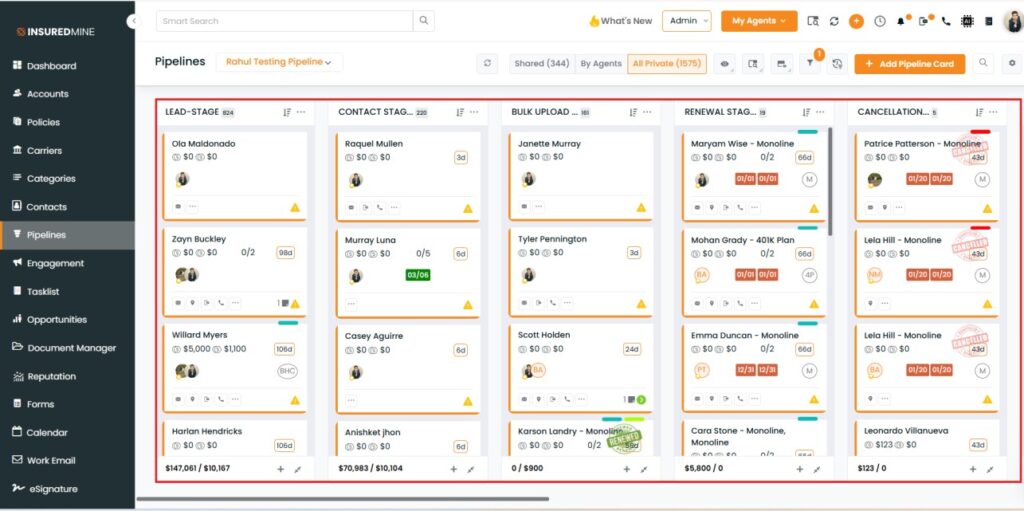Switch to All Private (1575) view
The image size is (1024, 511).
click(667, 64)
